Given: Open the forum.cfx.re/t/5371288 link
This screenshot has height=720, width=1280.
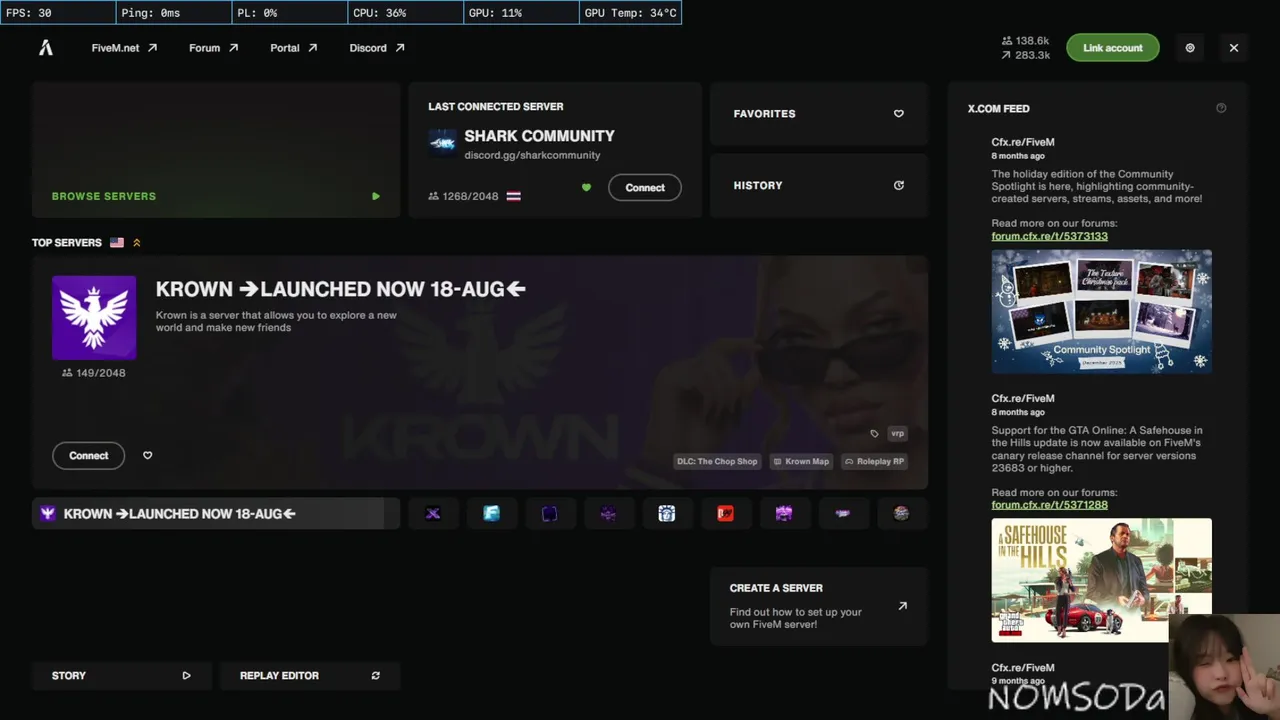Looking at the screenshot, I should [x=1049, y=505].
